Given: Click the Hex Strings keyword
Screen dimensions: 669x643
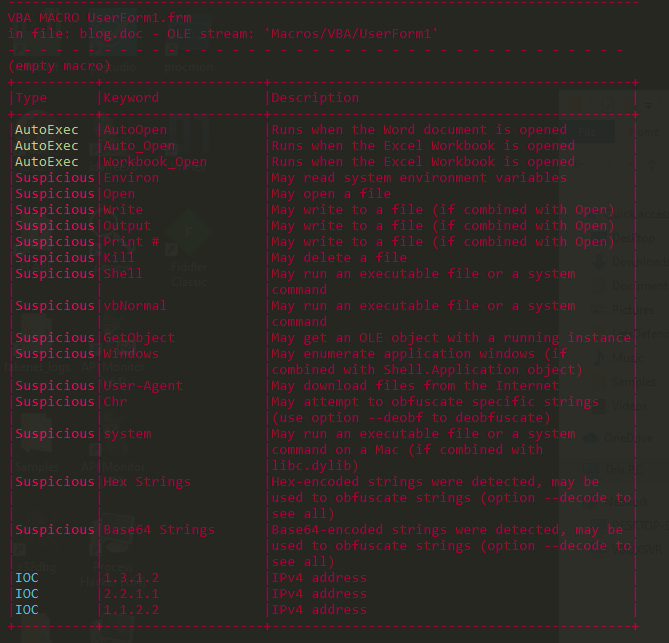Looking at the screenshot, I should pos(147,482).
